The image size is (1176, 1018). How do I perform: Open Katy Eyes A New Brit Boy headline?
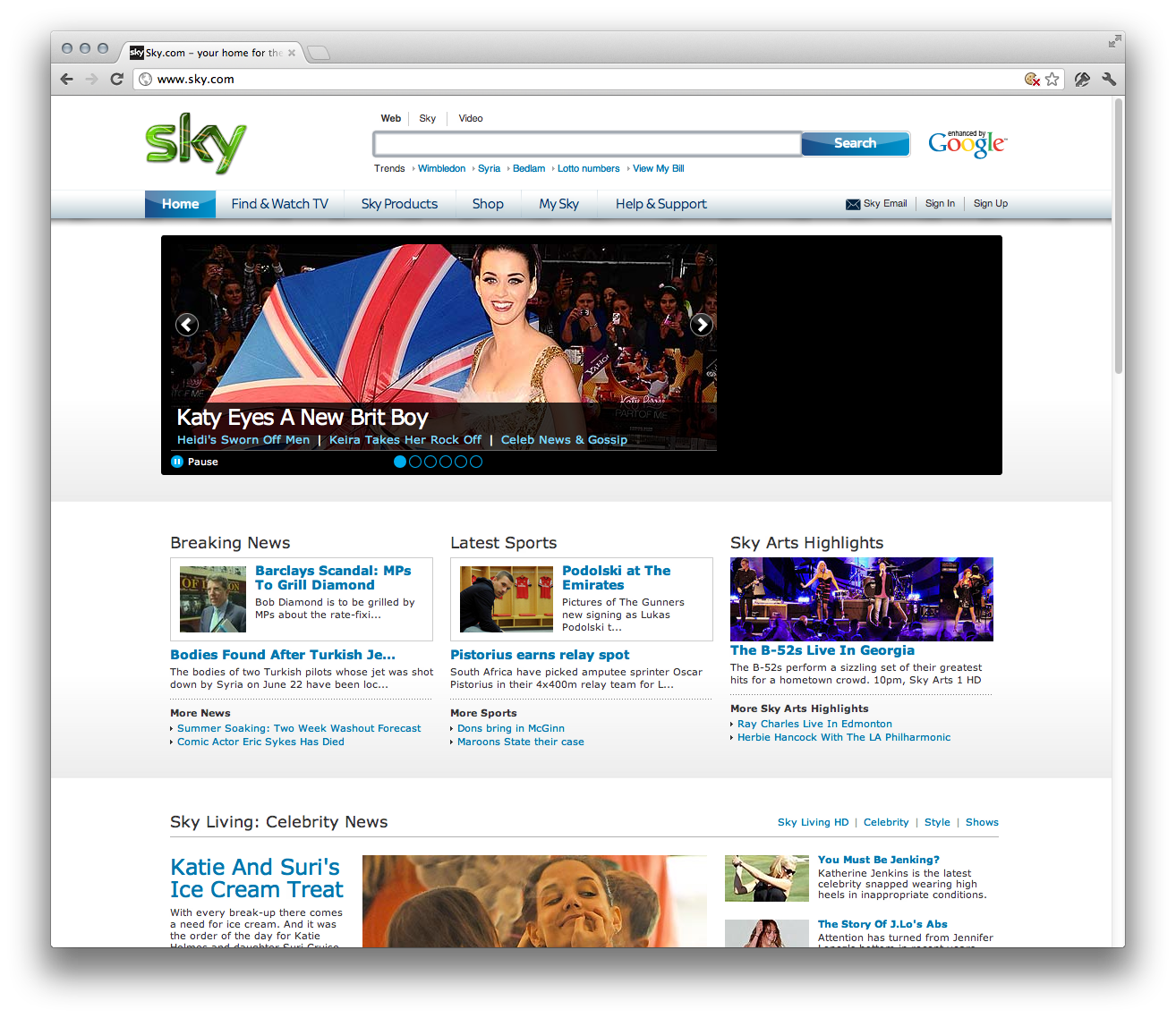303,418
